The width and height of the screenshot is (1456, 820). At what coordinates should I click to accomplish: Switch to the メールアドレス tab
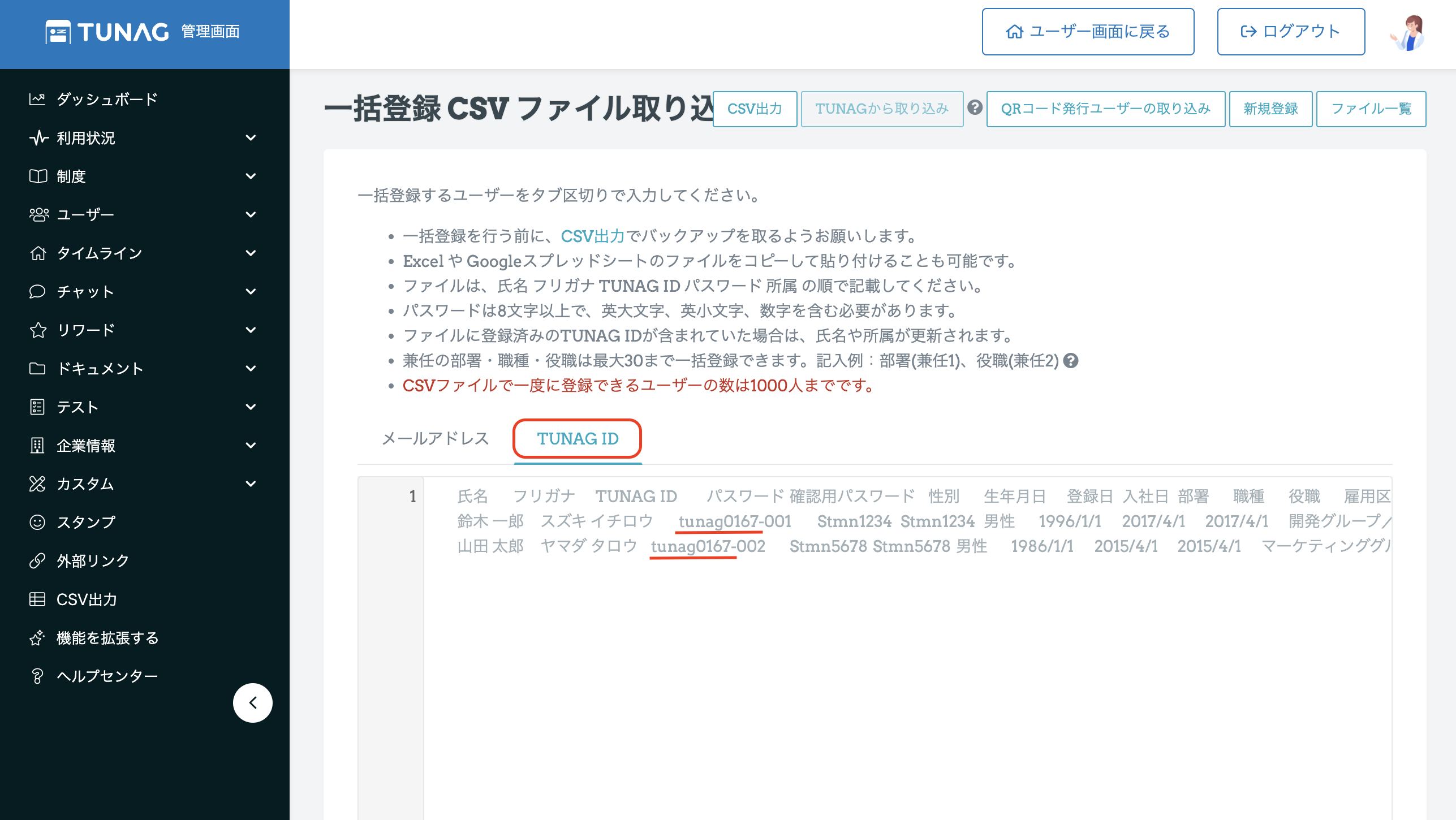point(435,438)
